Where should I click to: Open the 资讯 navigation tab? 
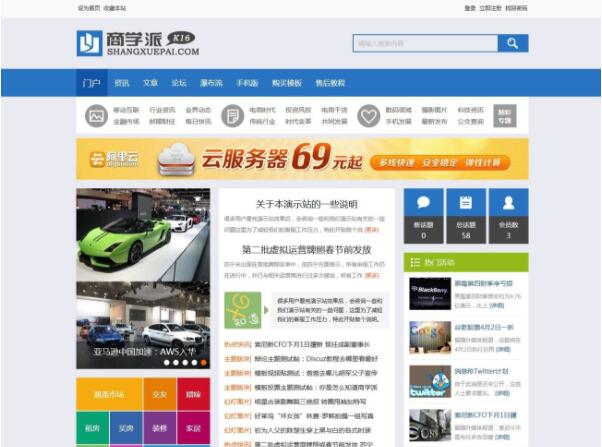(122, 83)
